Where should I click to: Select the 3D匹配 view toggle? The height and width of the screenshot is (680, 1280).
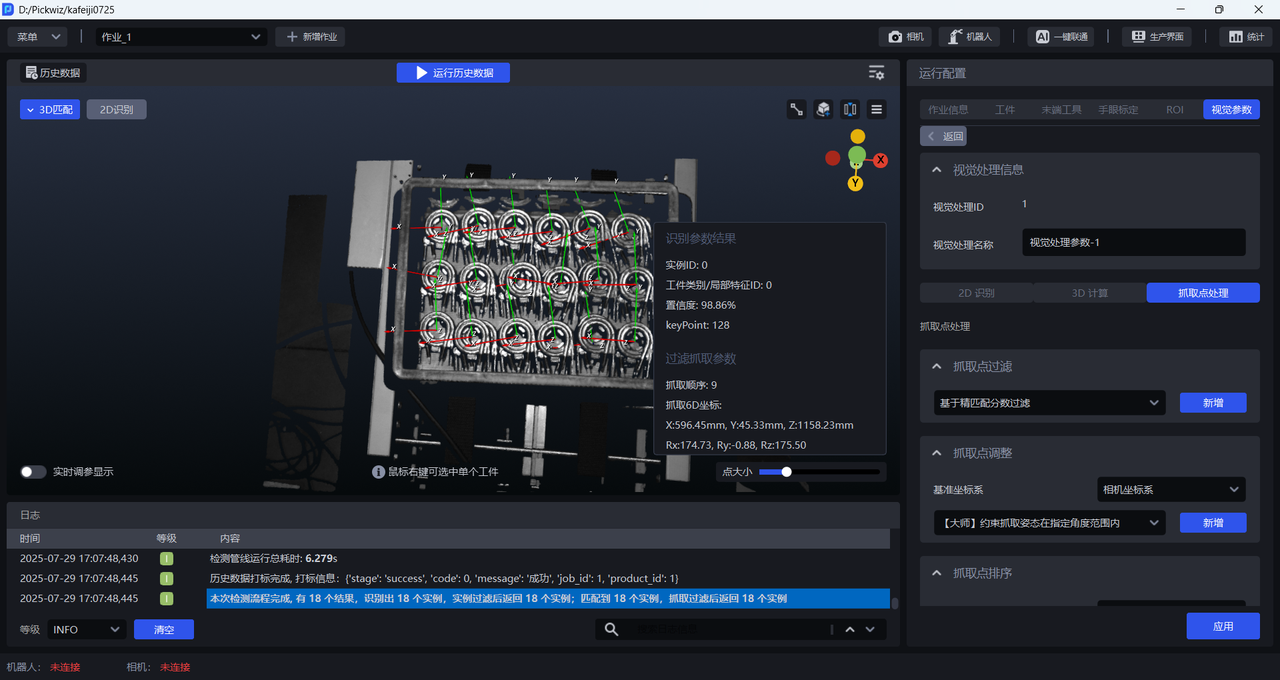(x=50, y=110)
